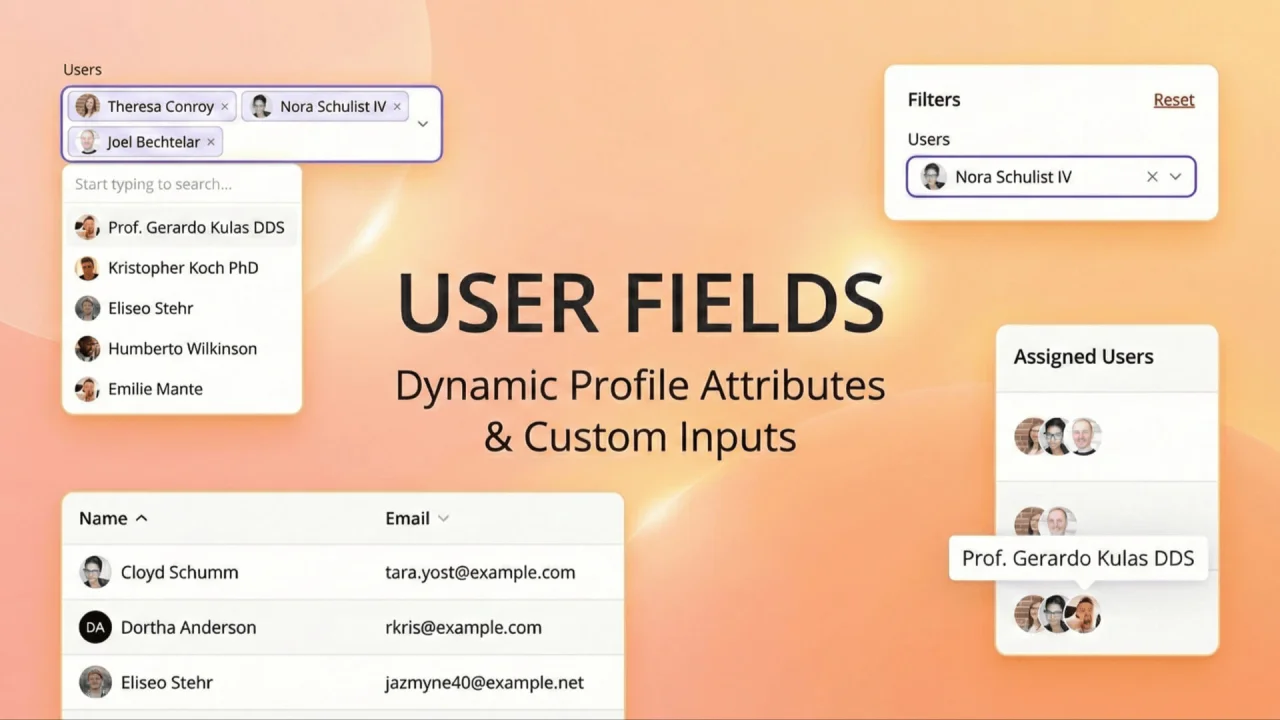The height and width of the screenshot is (720, 1280).
Task: Expand the Users dropdown in the Filters panel
Action: (x=1175, y=176)
